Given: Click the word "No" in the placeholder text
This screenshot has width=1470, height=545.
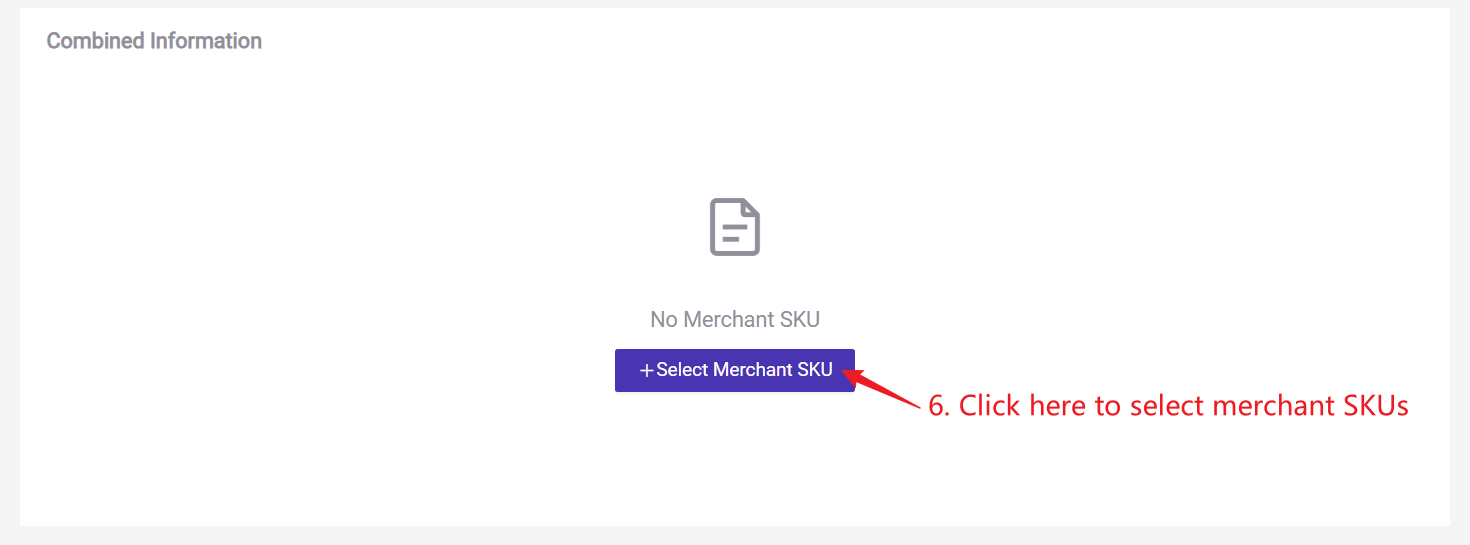Looking at the screenshot, I should pyautogui.click(x=664, y=320).
